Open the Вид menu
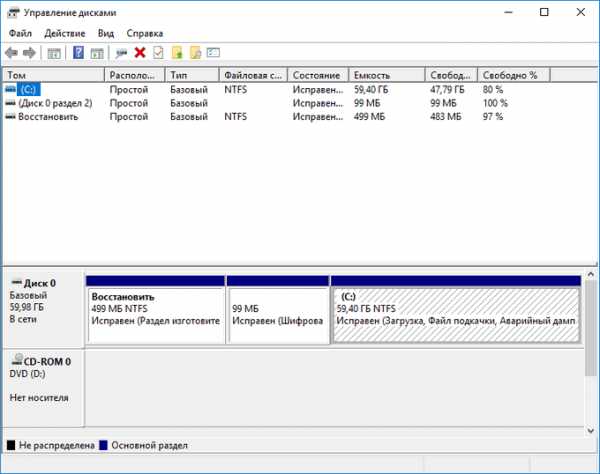This screenshot has height=474, width=600. pyautogui.click(x=106, y=33)
